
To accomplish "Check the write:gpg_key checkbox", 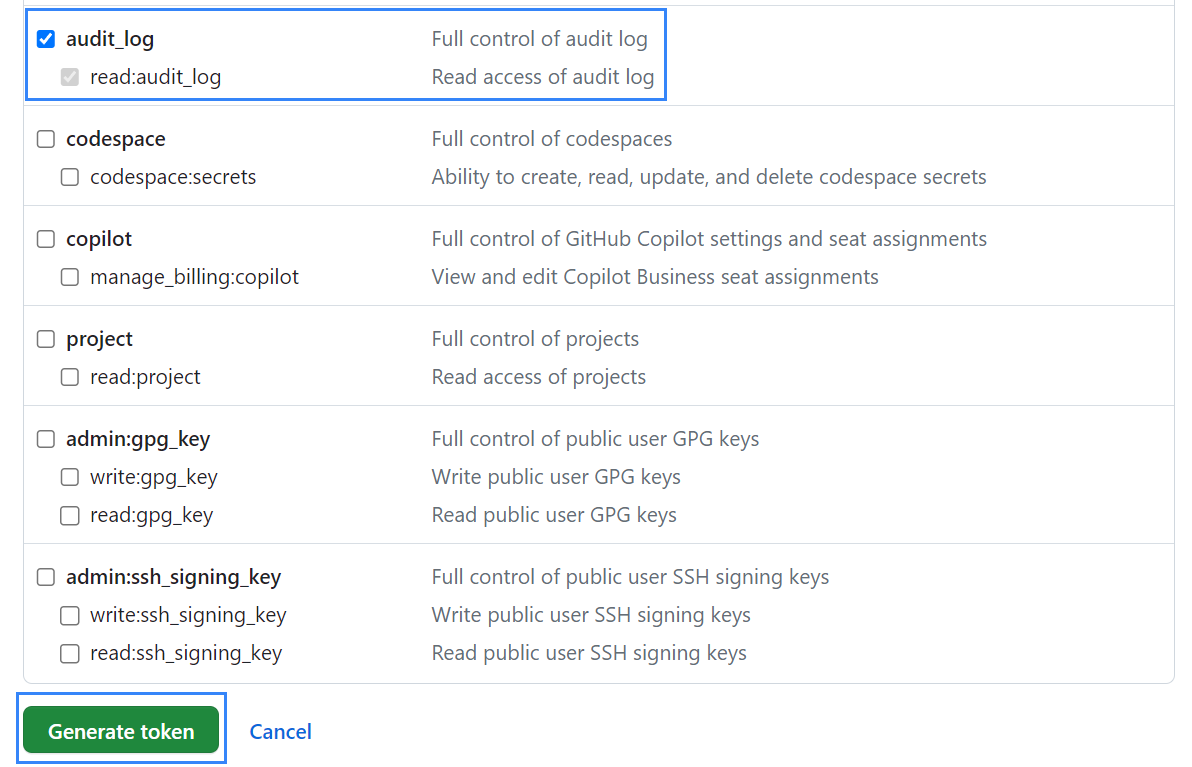I will tap(70, 477).
